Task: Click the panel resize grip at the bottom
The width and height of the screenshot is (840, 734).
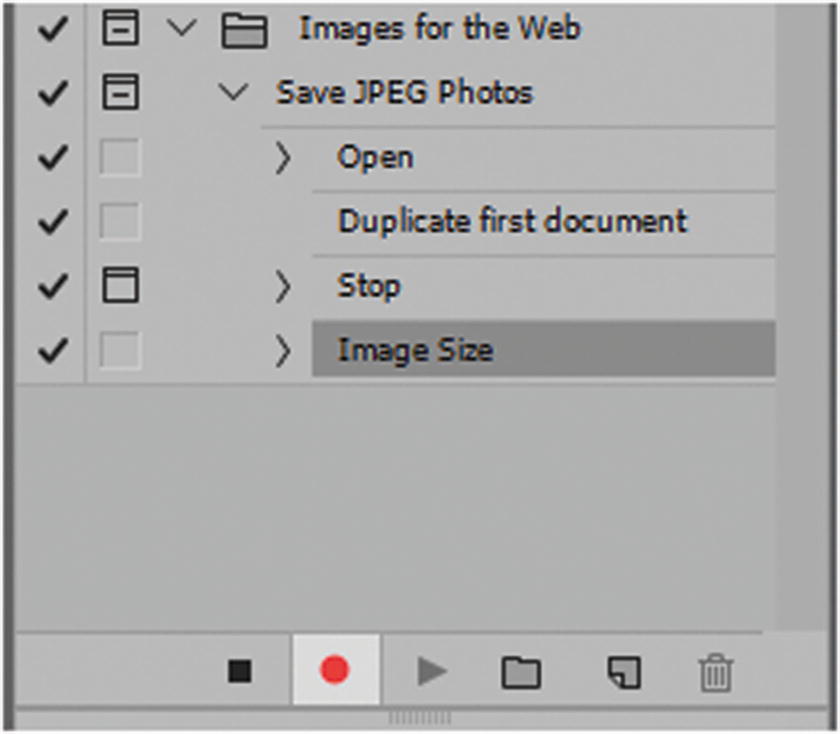Action: pyautogui.click(x=419, y=717)
